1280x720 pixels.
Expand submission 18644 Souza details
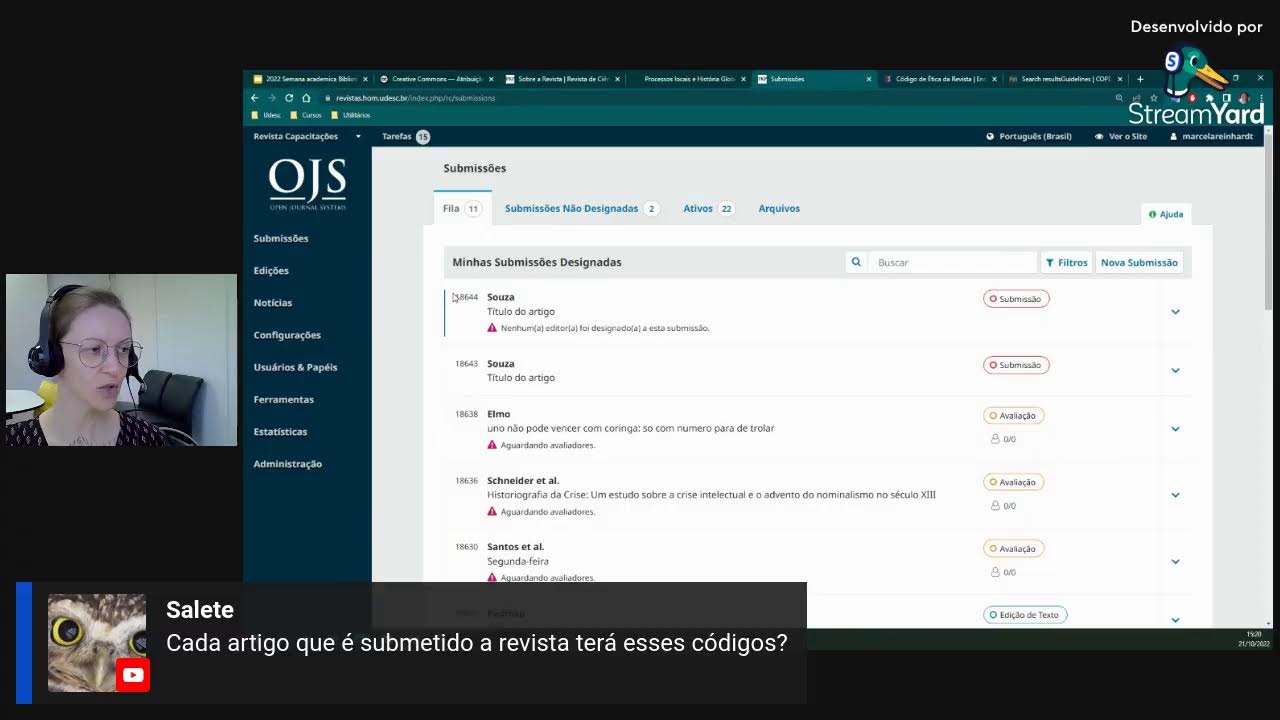pos(1175,312)
